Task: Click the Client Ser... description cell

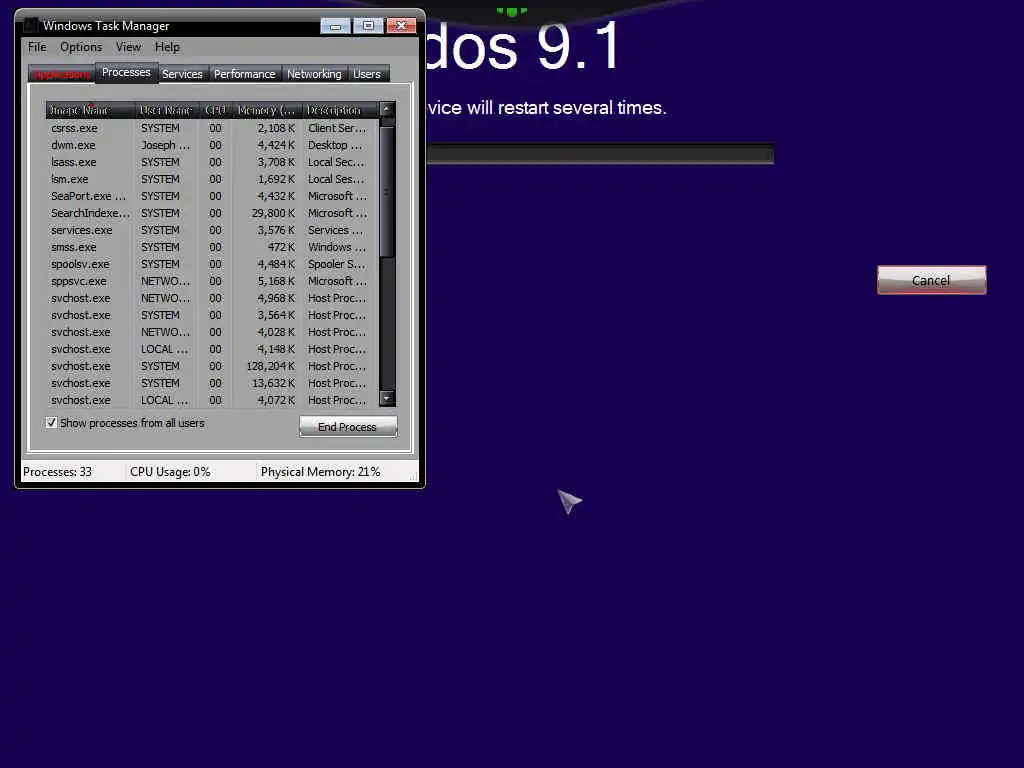Action: tap(336, 128)
